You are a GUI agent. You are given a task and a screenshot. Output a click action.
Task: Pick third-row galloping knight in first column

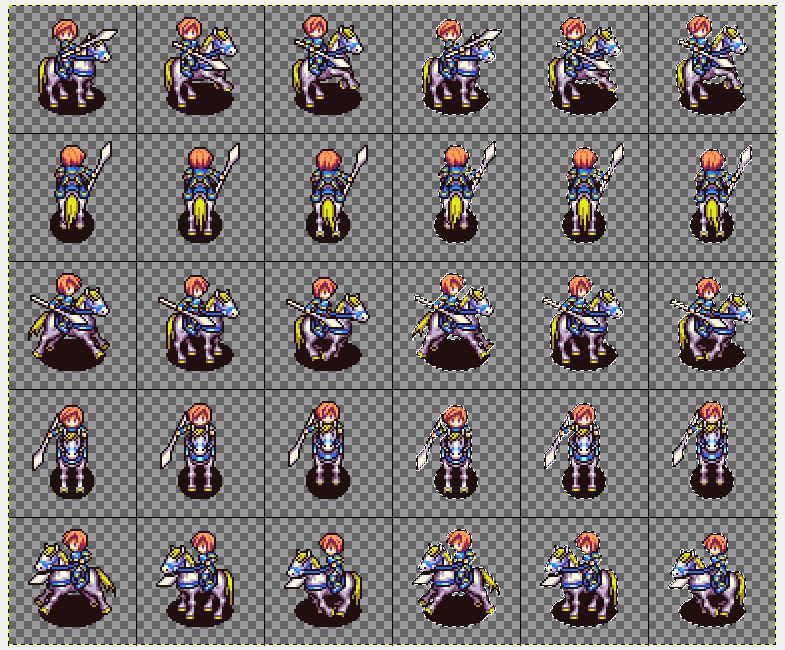coord(69,321)
